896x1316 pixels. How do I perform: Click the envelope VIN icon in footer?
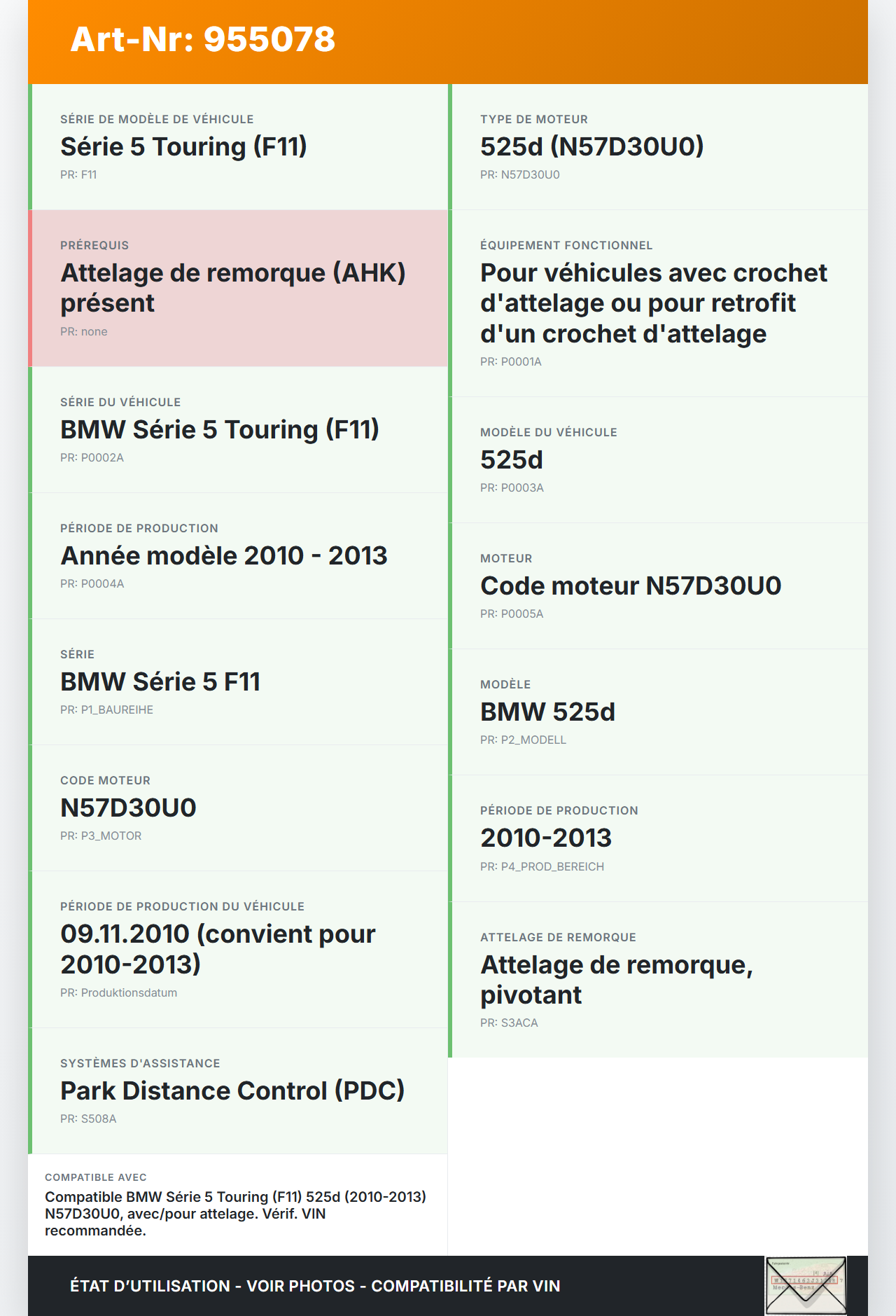tap(806, 1285)
